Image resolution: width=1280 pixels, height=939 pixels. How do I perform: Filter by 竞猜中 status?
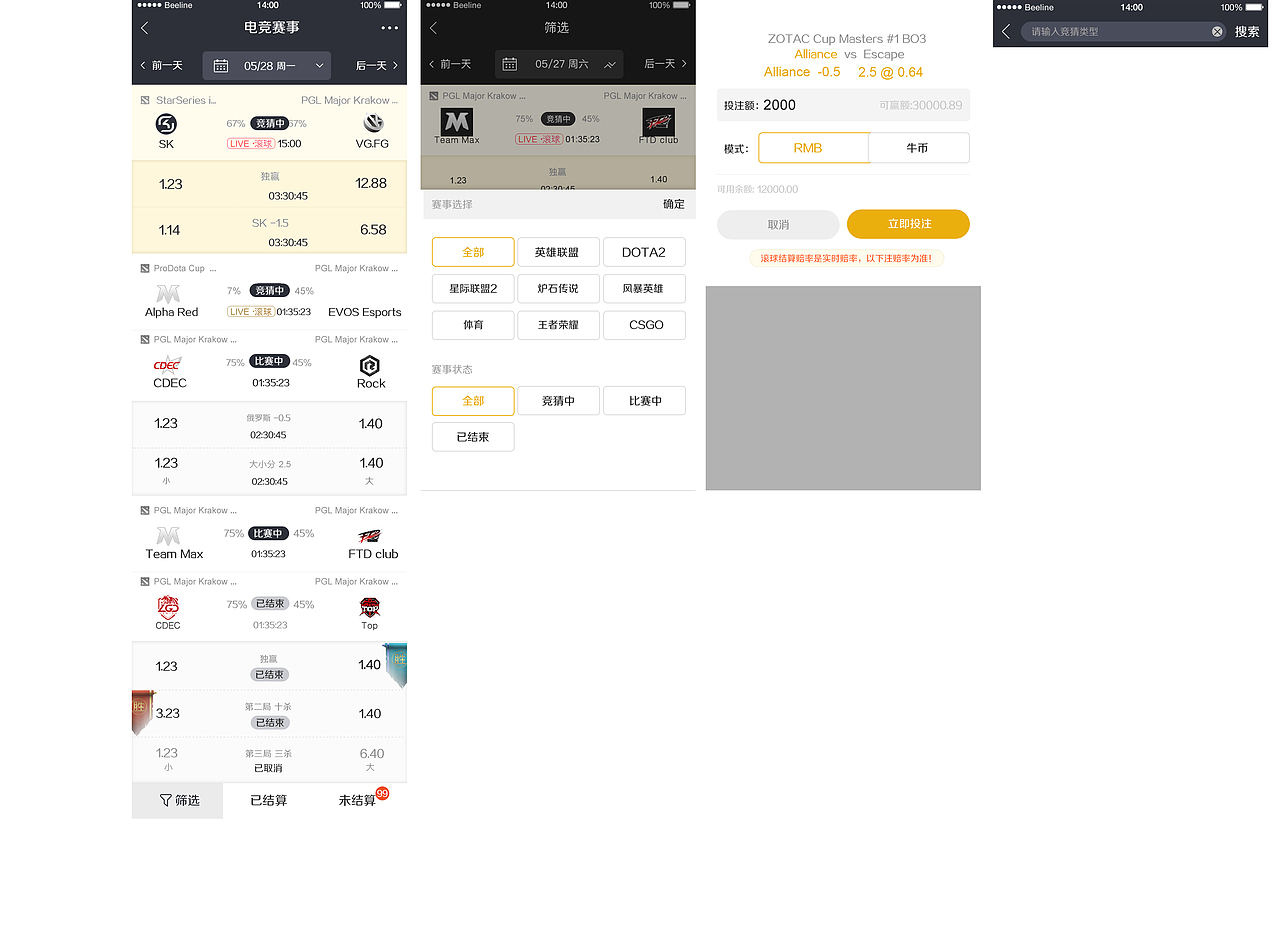[558, 401]
